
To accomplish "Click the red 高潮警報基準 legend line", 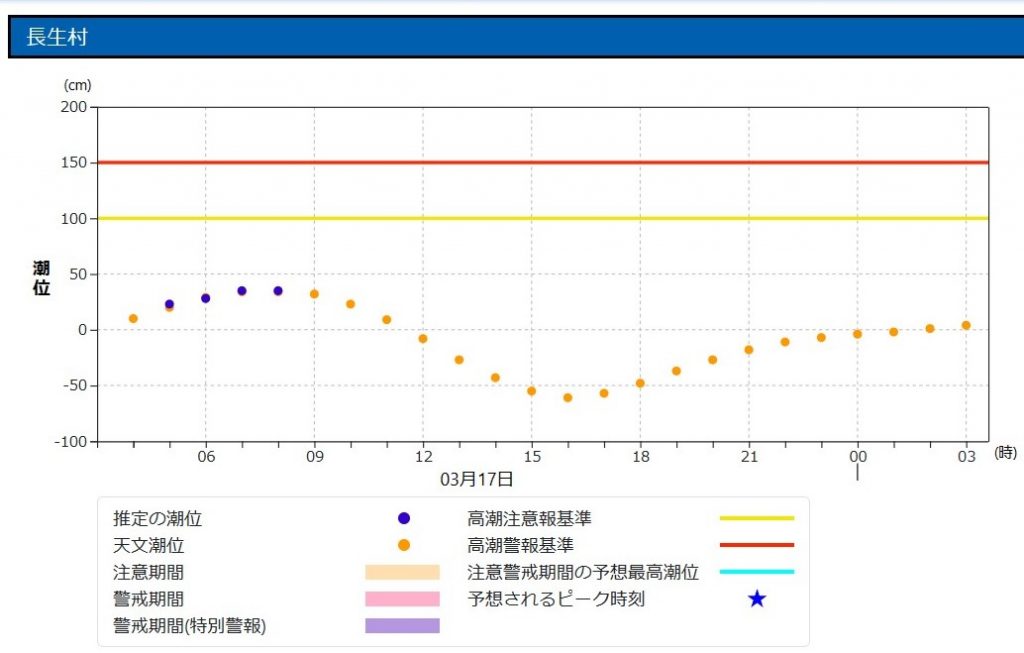I will pos(757,545).
